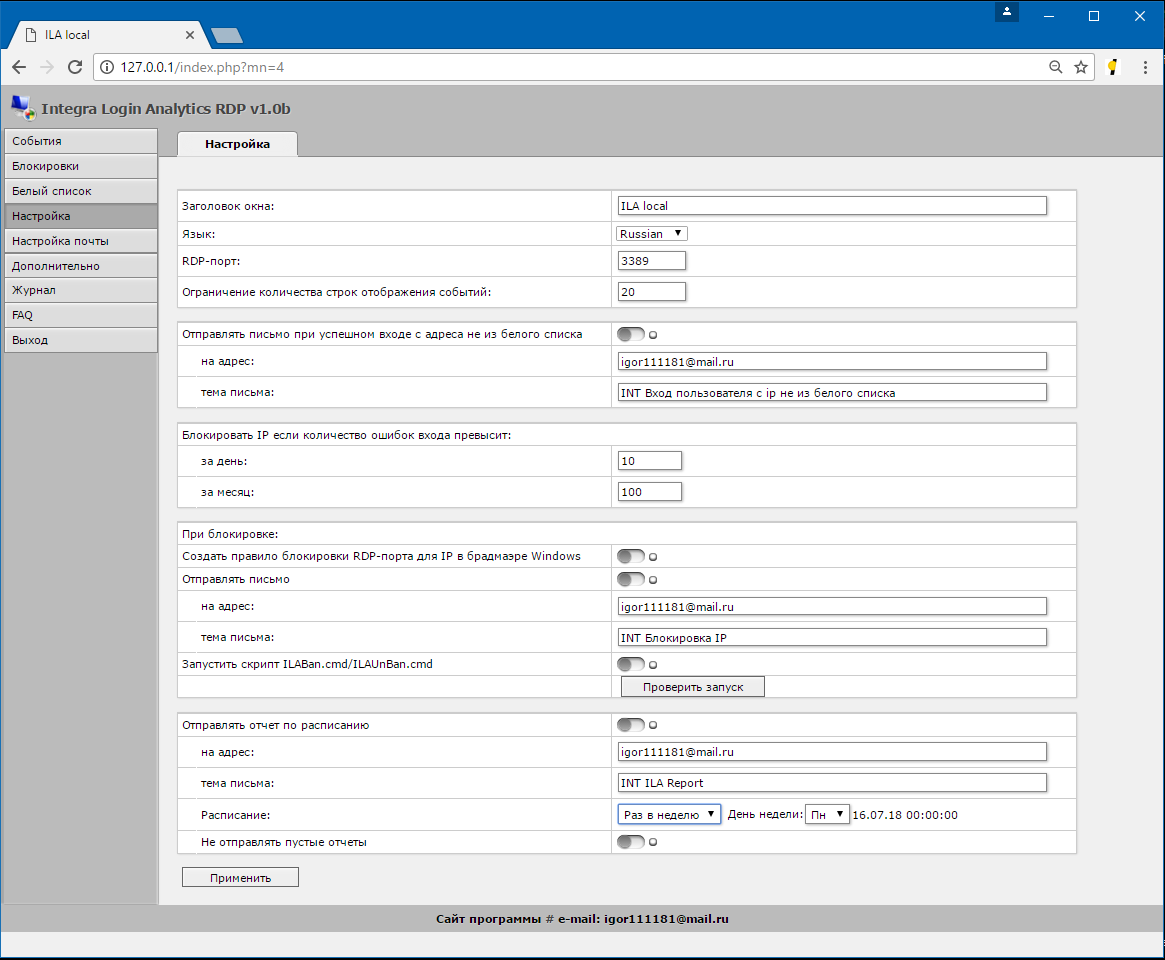Click the '16.07.18 00:00:00' schedule date text
Viewport: 1165px width, 960px height.
905,815
